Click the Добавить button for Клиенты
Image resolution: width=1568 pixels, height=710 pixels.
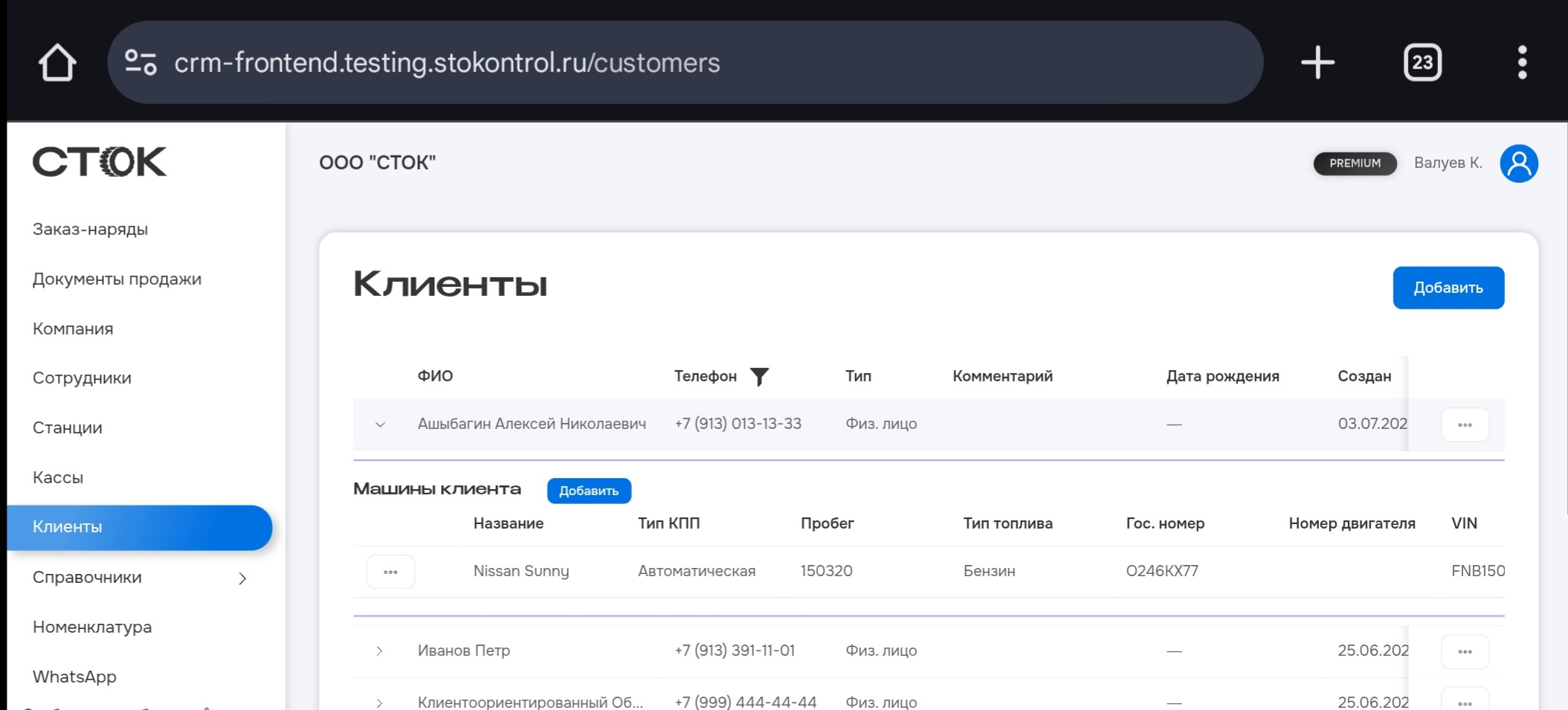pos(1448,288)
